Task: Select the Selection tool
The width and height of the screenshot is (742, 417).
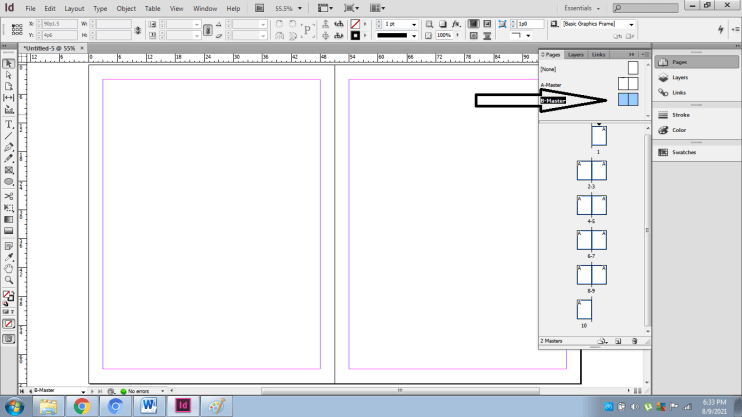Action: (x=9, y=63)
